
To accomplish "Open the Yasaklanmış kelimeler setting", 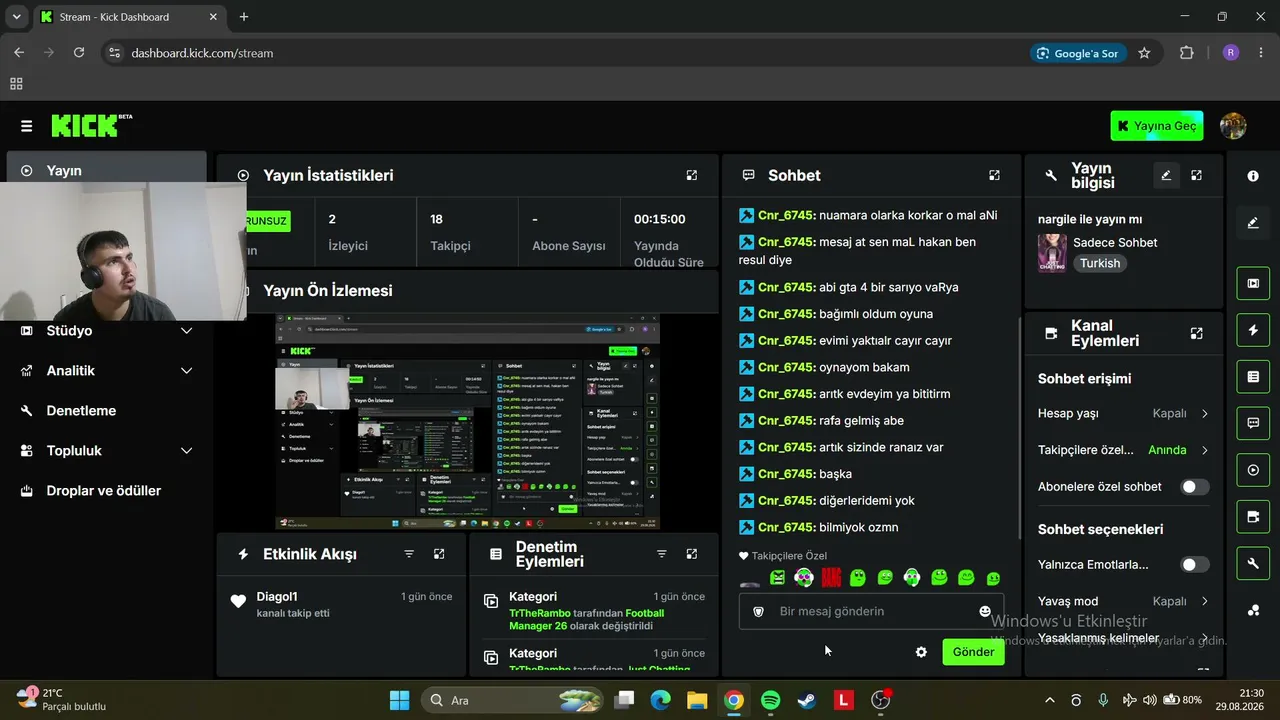I will [1123, 638].
